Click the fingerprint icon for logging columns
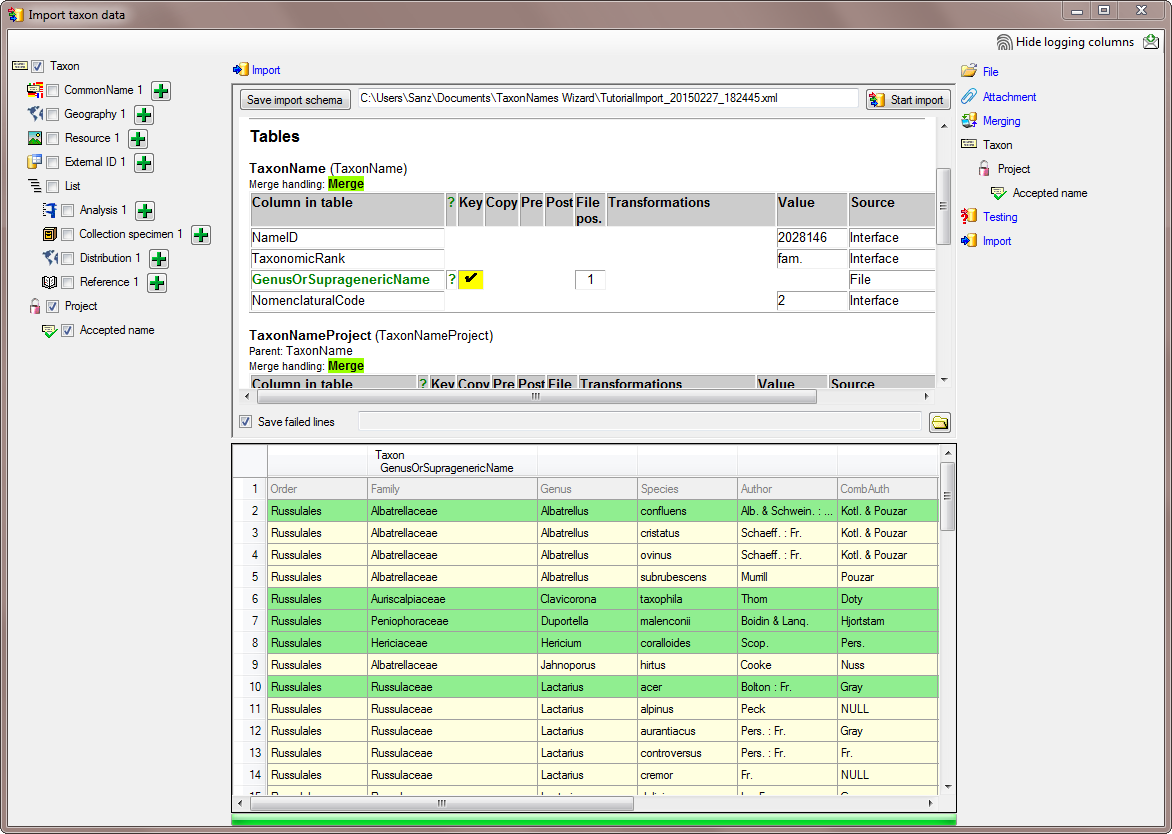This screenshot has width=1172, height=834. [1004, 42]
